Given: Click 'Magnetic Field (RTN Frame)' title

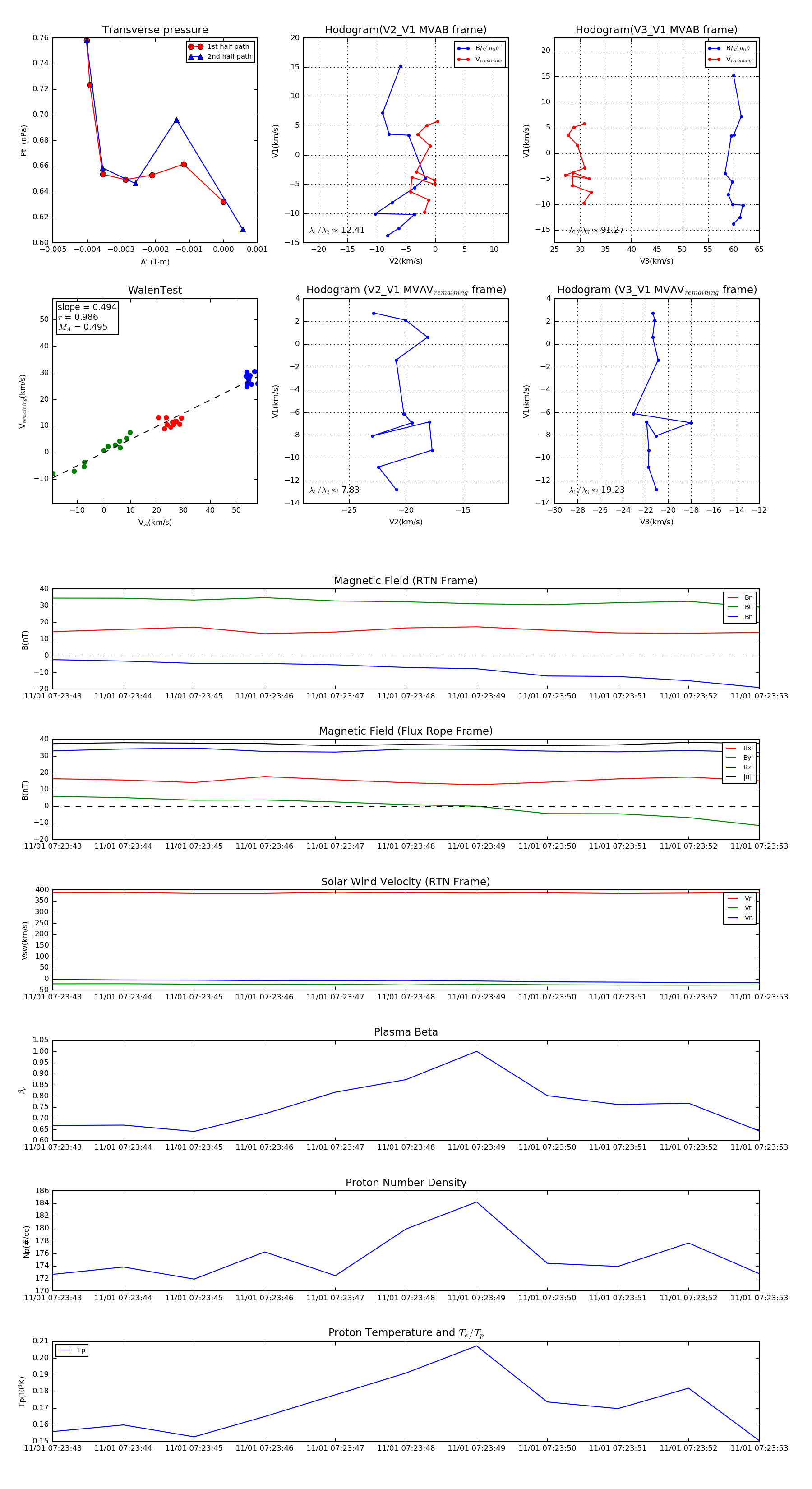Looking at the screenshot, I should (x=406, y=581).
